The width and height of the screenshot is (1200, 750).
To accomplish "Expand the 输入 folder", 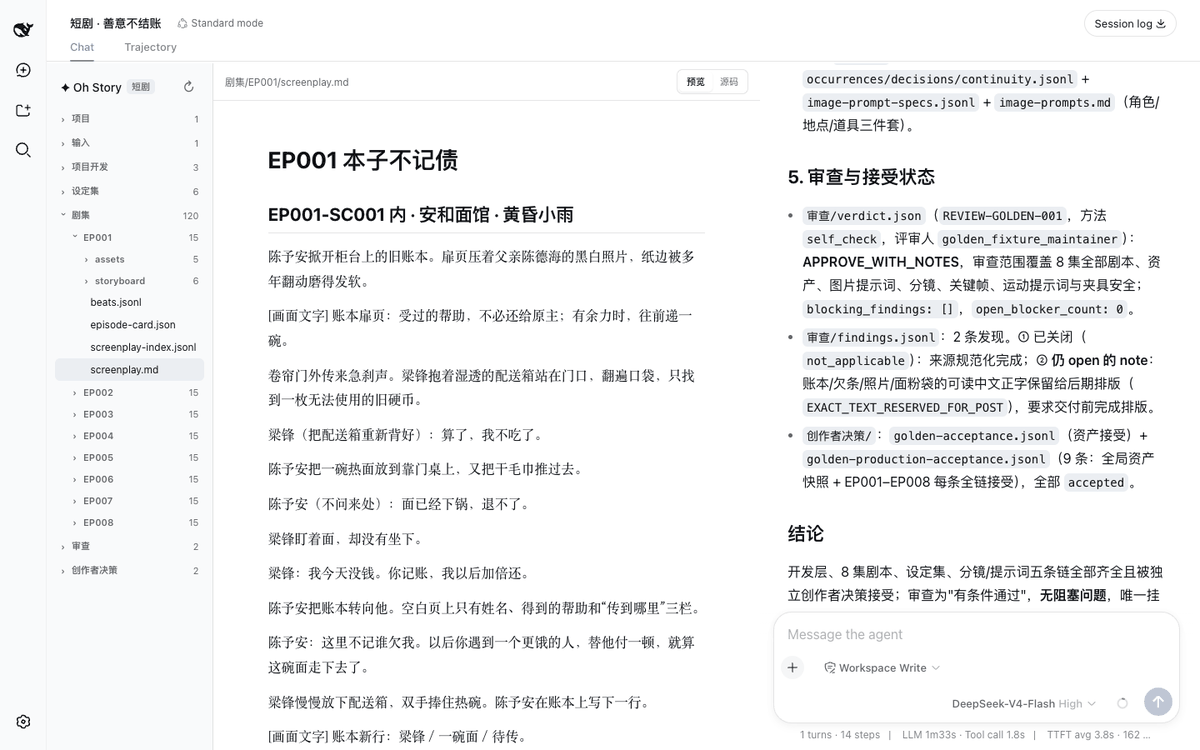I will point(130,143).
